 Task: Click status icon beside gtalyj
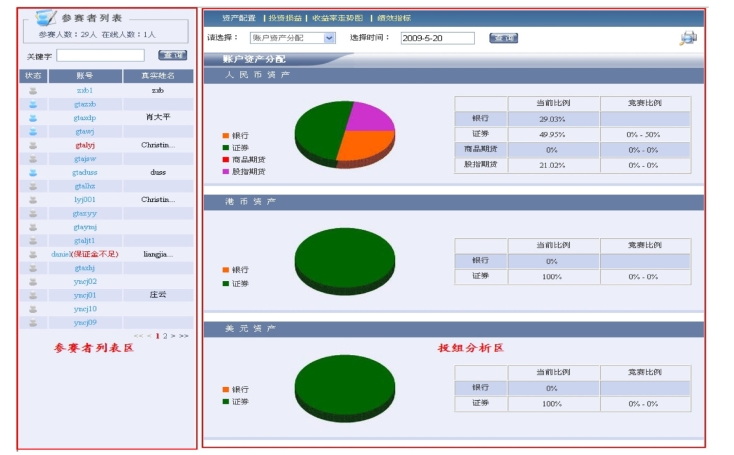tap(33, 145)
